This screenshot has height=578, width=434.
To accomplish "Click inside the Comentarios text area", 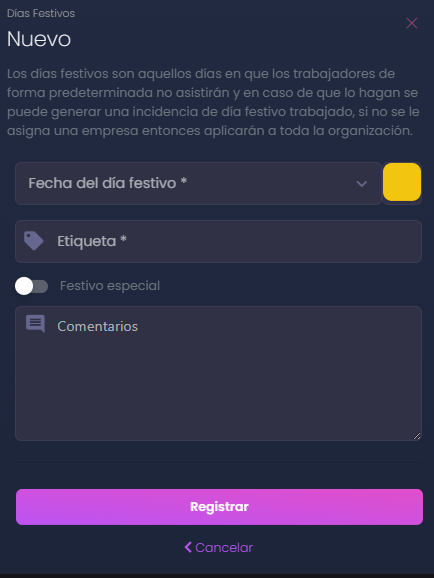I will point(218,373).
